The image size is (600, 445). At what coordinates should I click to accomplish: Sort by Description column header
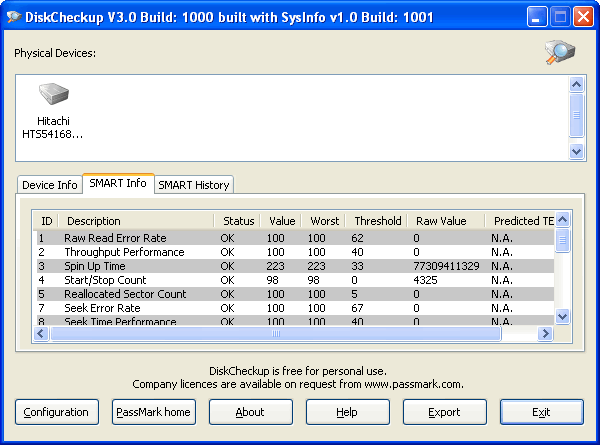[x=136, y=221]
